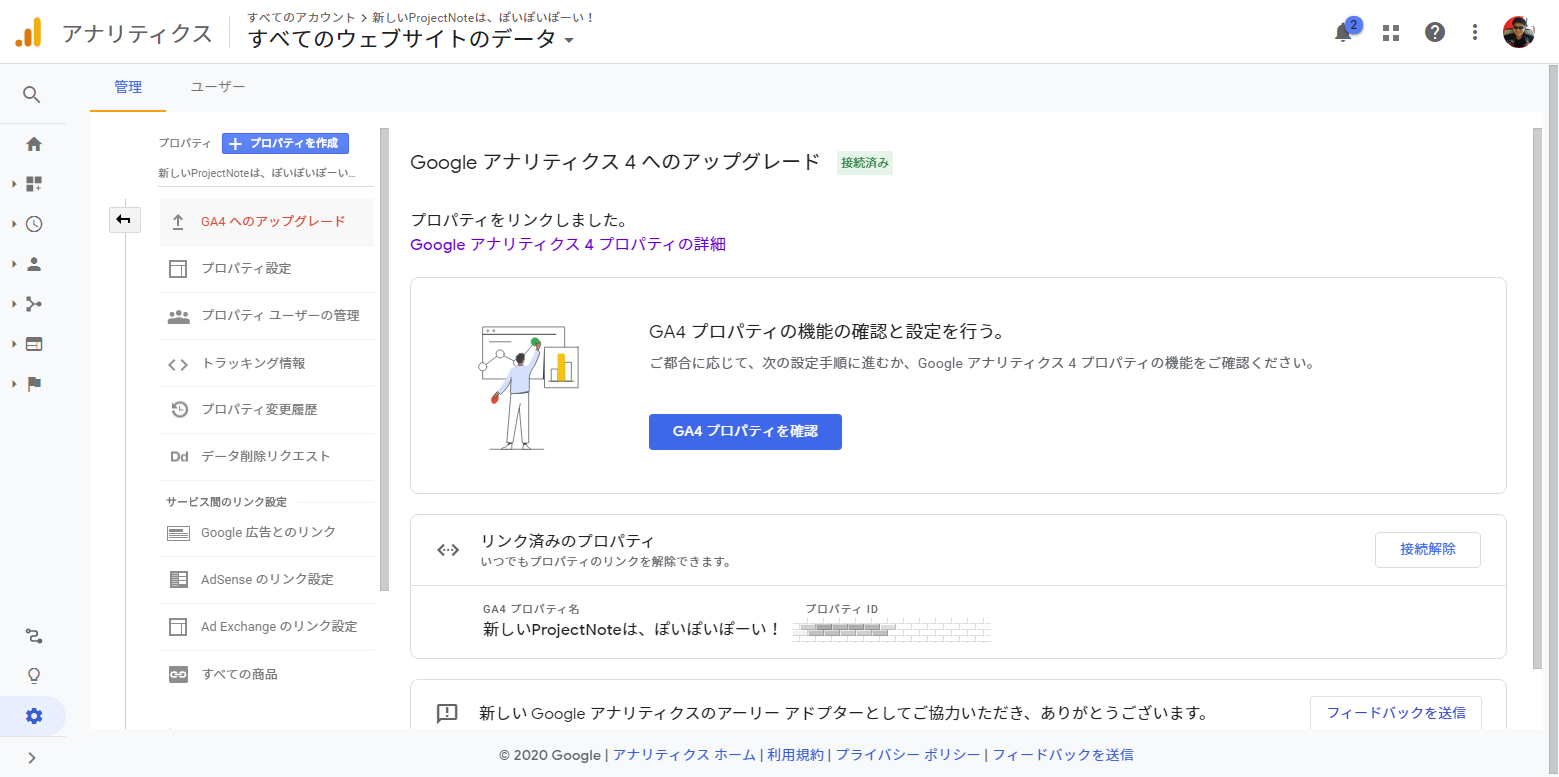Expand the Realtime clock reports section
The width and height of the screenshot is (1559, 777).
click(x=34, y=224)
